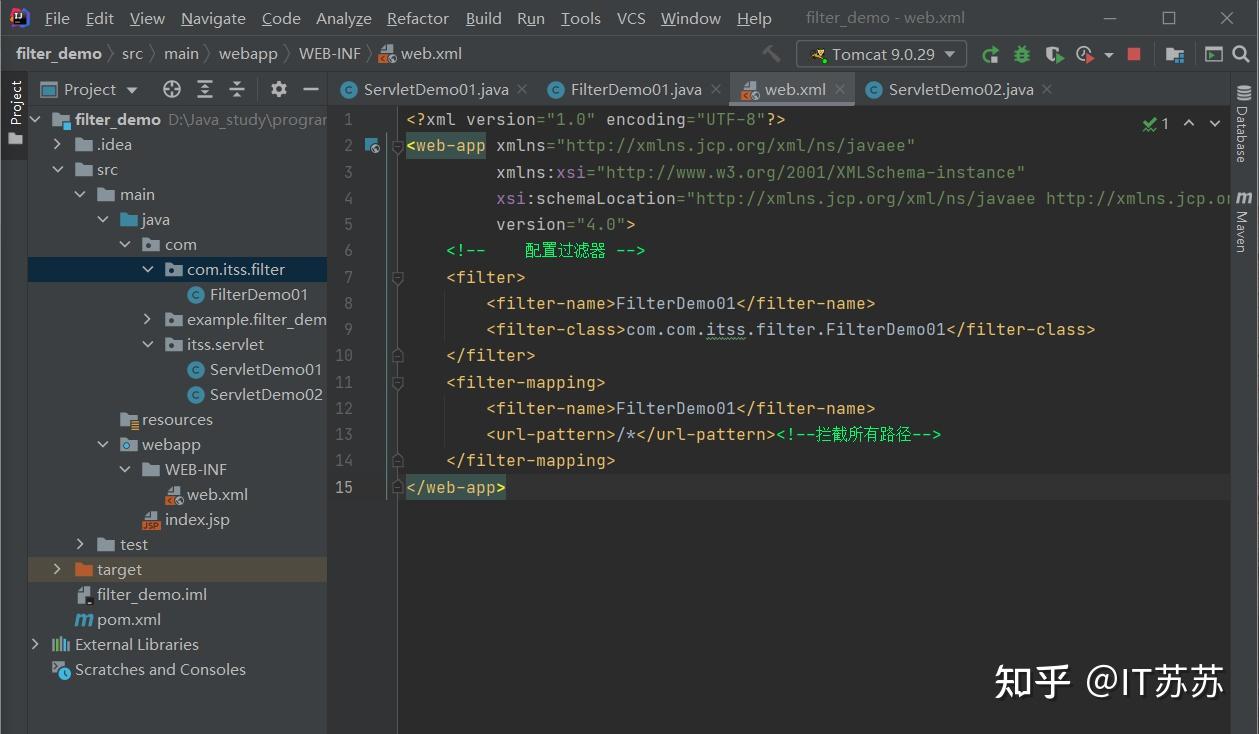Click the src breadcrumb in navigation bar
The width and height of the screenshot is (1259, 734).
click(x=132, y=54)
